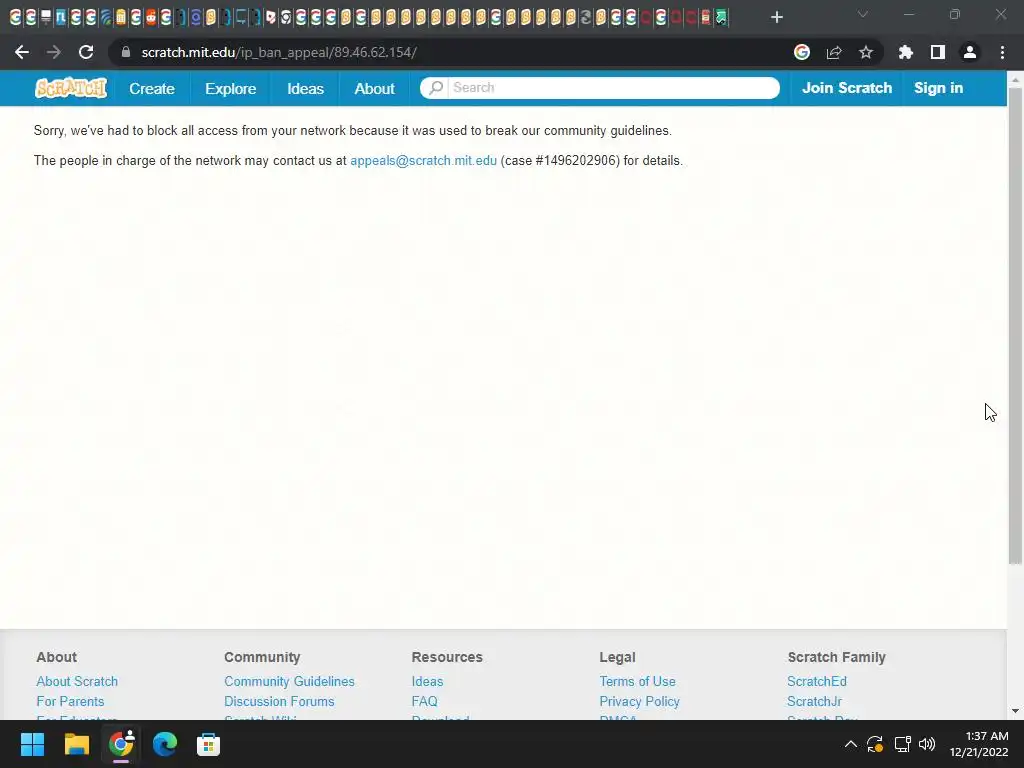Screen dimensions: 1024x768
Task: Click the 'Resources' footer heading
Action: (447, 657)
